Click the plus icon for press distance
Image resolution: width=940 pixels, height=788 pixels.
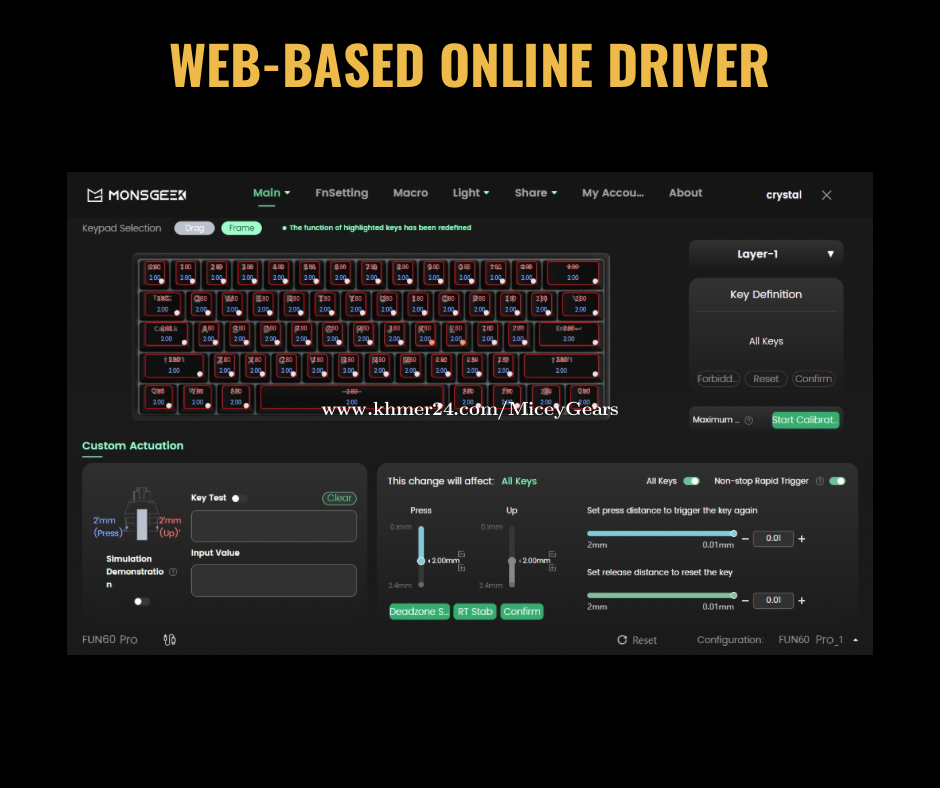(802, 539)
